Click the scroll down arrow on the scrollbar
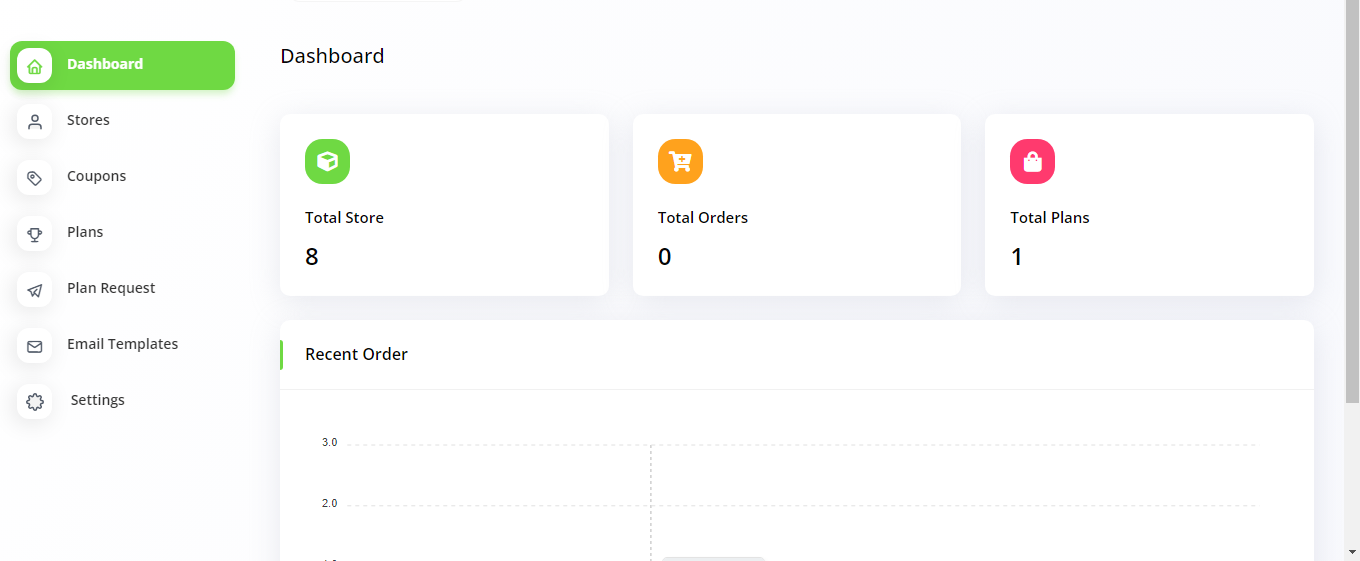 click(1352, 552)
